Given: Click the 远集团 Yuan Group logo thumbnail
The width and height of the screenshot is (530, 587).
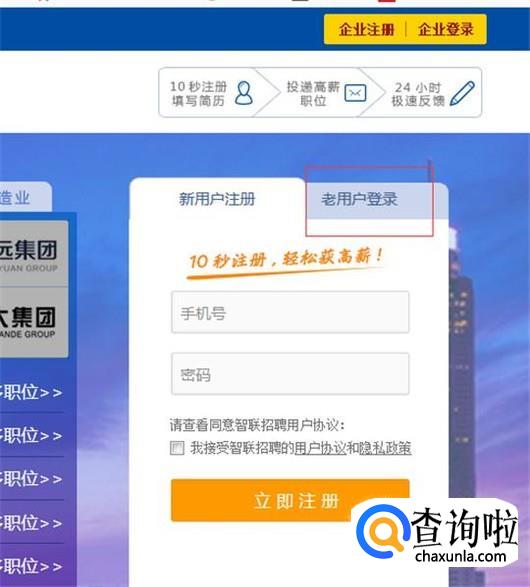Looking at the screenshot, I should point(34,253).
